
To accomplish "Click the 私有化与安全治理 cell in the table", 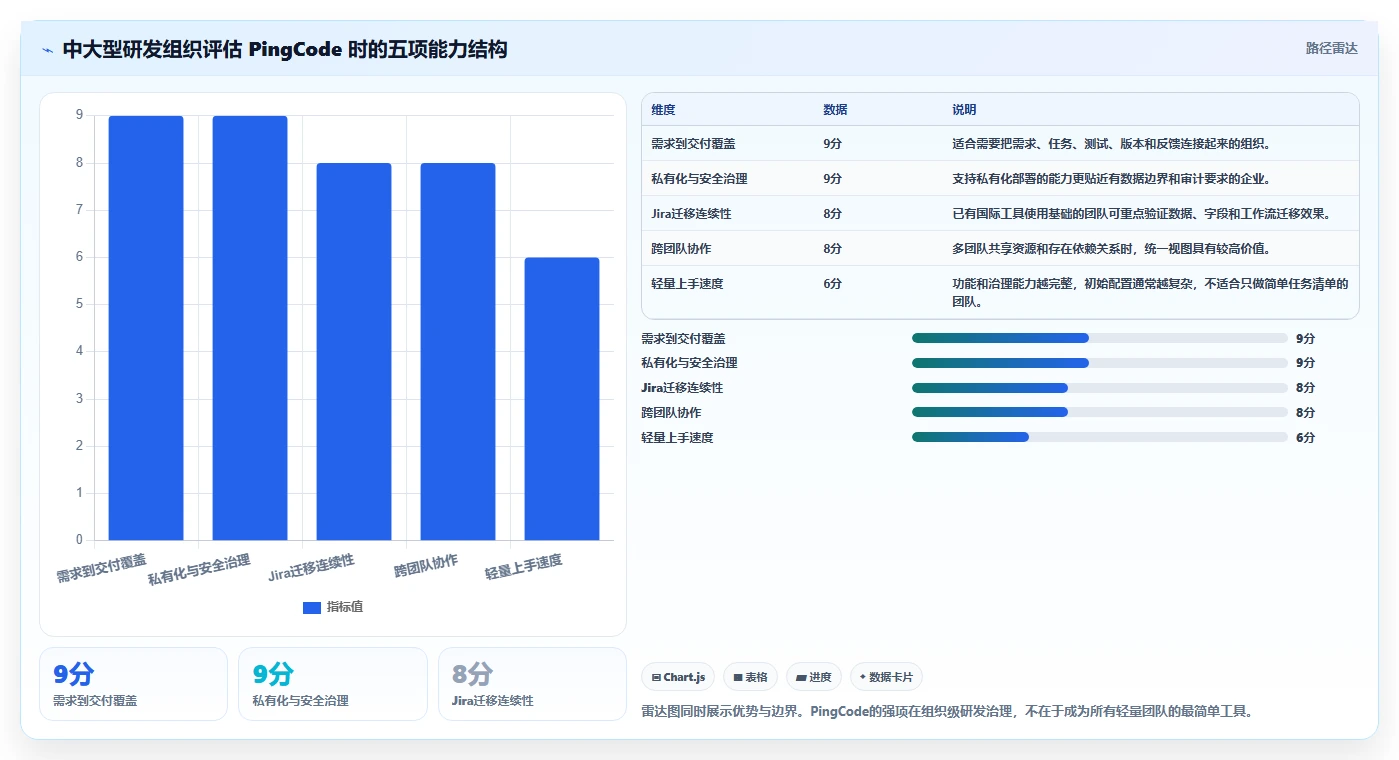I will click(x=699, y=179).
